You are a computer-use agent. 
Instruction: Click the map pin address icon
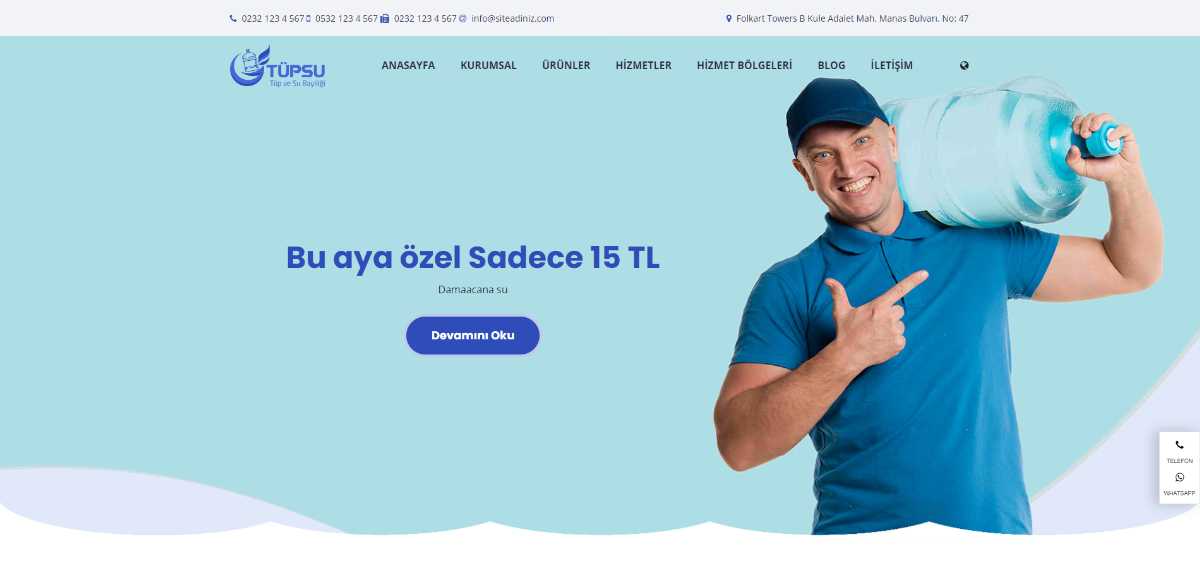[729, 18]
